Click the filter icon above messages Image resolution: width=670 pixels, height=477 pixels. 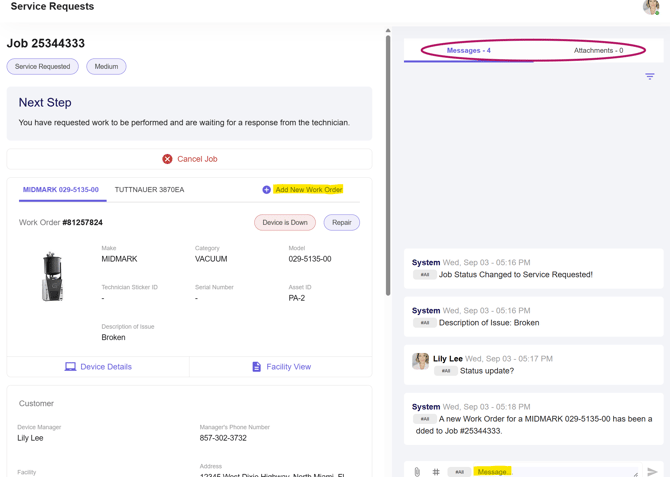649,77
